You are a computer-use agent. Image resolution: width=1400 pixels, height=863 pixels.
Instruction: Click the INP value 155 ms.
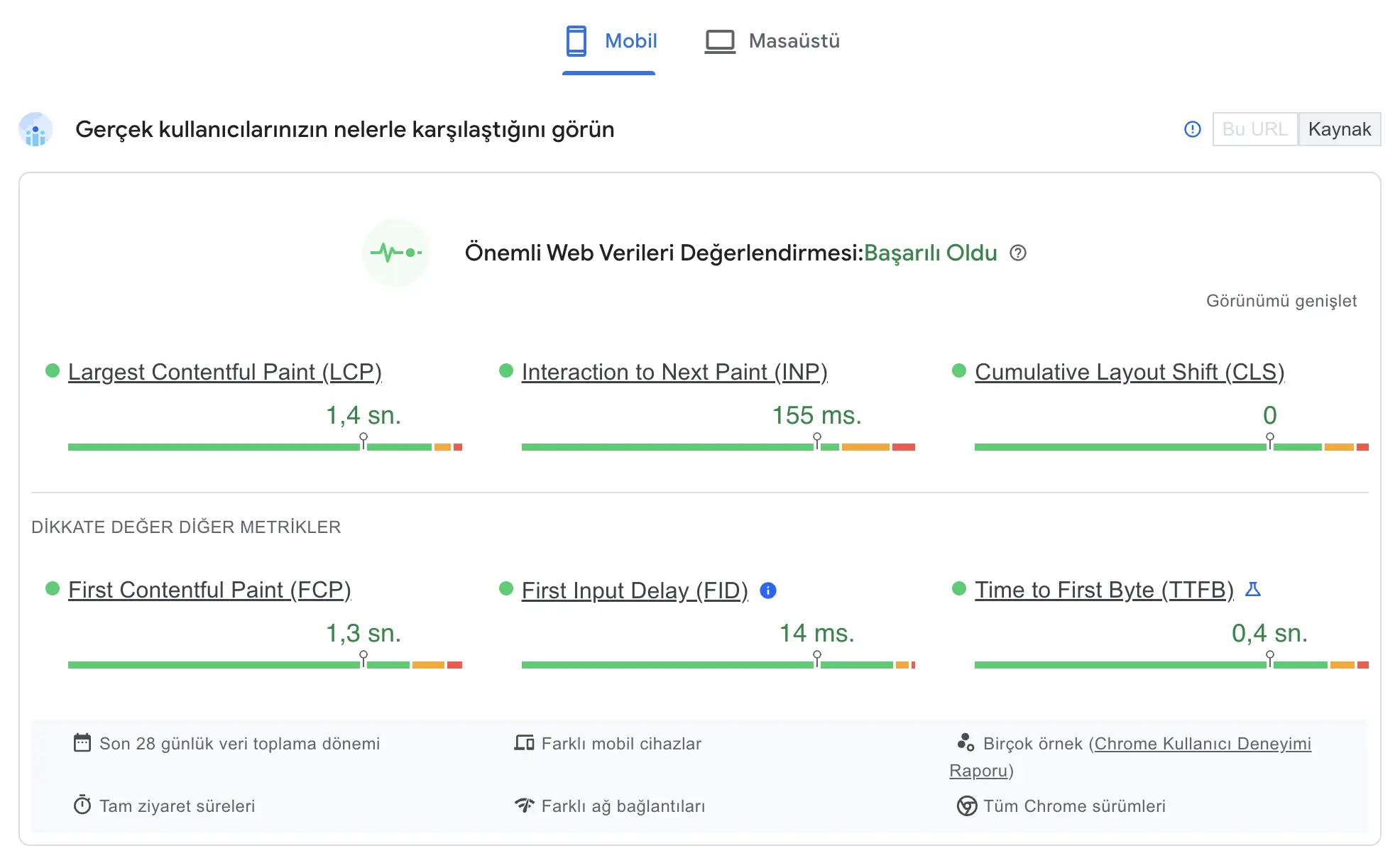(817, 415)
